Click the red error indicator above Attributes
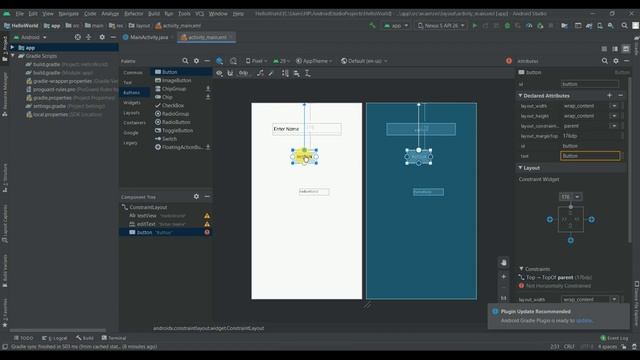Viewport: 640px width, 360px height. tap(509, 61)
